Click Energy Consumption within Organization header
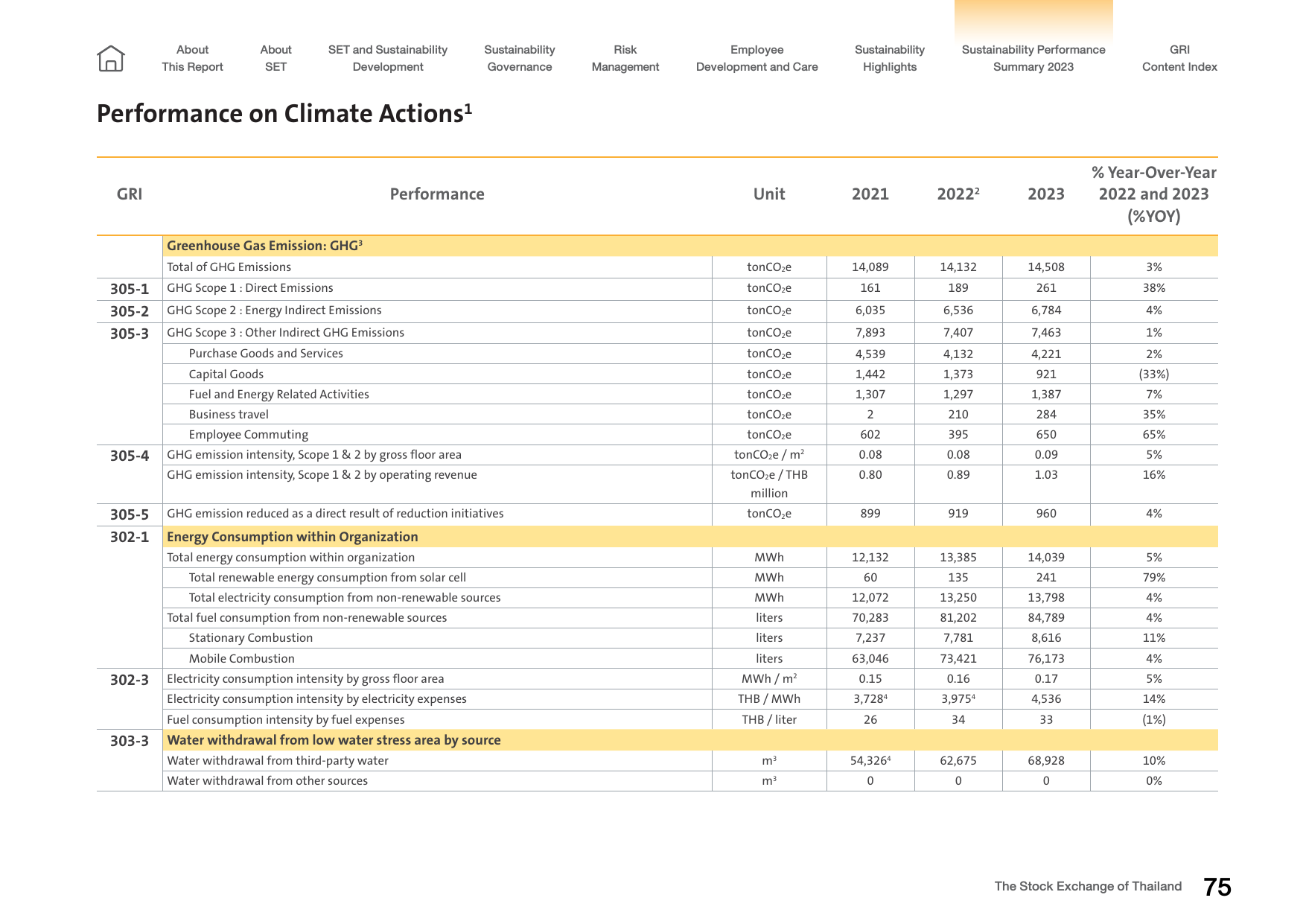The image size is (1306, 924). [293, 537]
